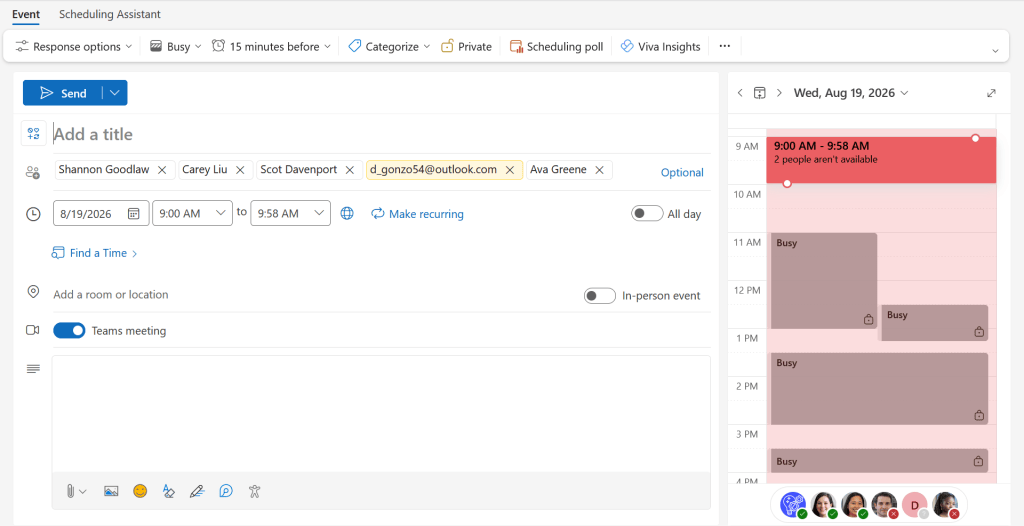
Task: Click the time zone globe icon
Action: (x=347, y=213)
